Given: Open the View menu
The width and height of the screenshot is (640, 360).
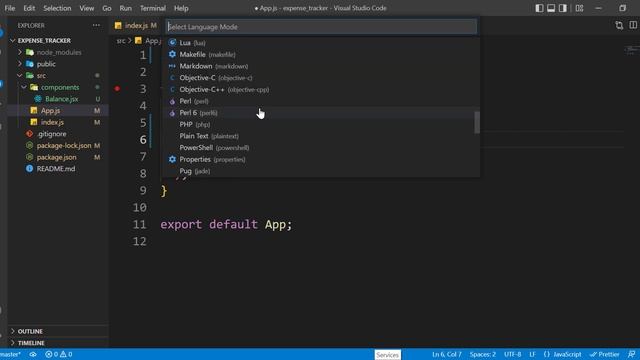Looking at the screenshot, I should [87, 8].
